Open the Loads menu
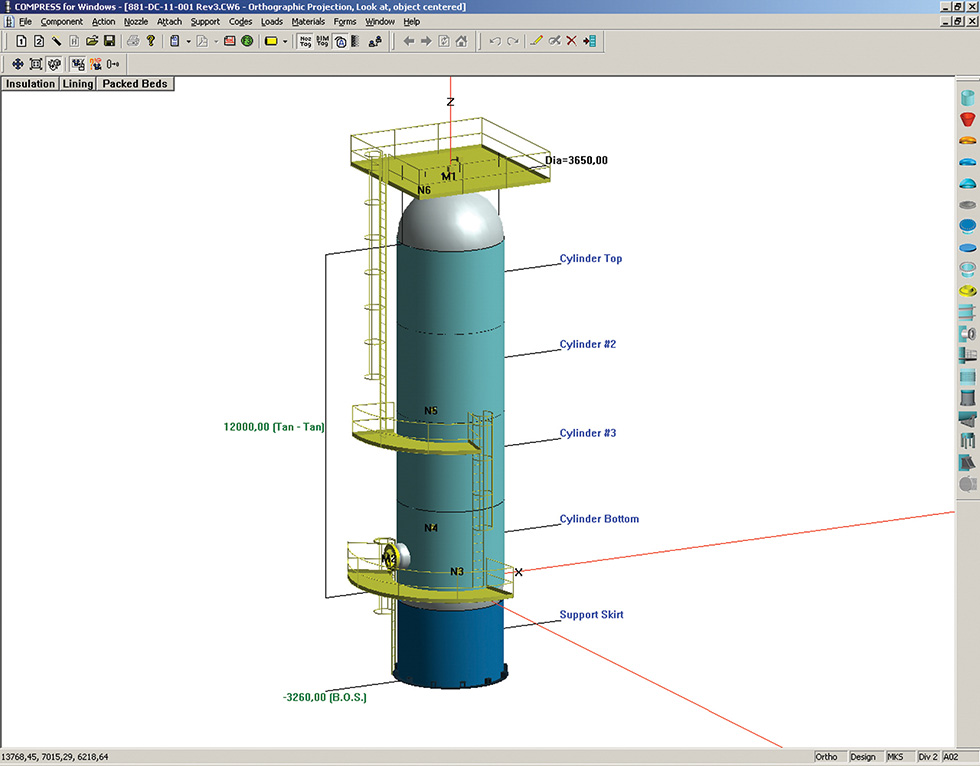Viewport: 980px width, 766px height. point(271,21)
